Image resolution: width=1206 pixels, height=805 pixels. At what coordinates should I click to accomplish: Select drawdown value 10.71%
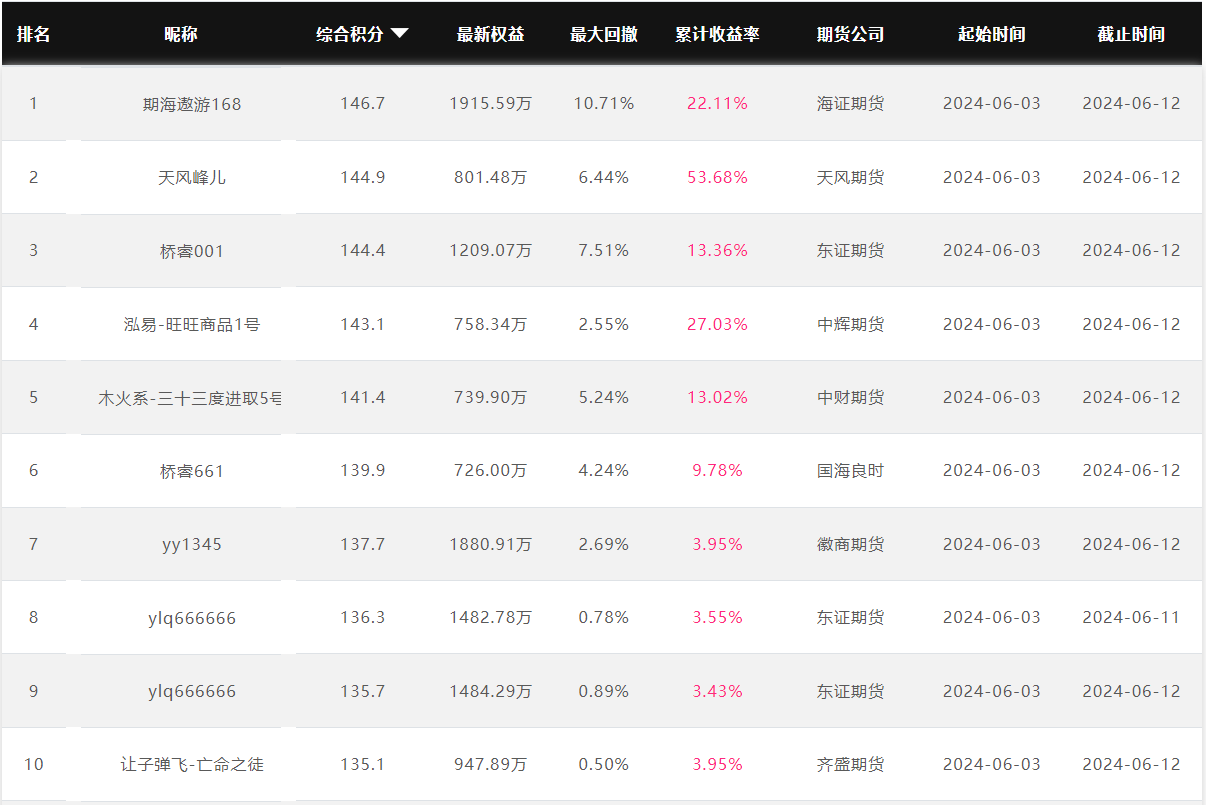(x=604, y=103)
